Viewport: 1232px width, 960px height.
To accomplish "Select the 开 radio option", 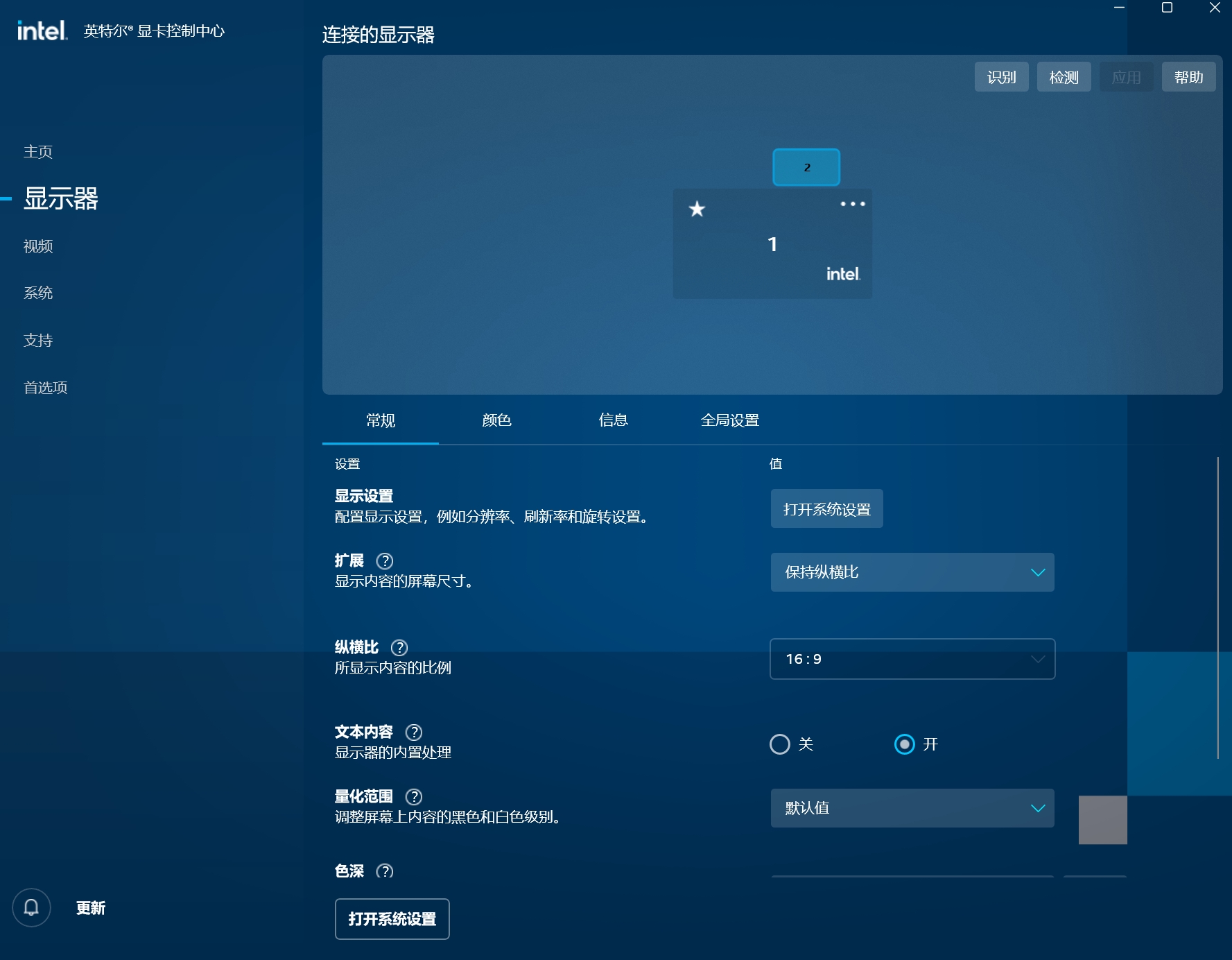I will (904, 744).
